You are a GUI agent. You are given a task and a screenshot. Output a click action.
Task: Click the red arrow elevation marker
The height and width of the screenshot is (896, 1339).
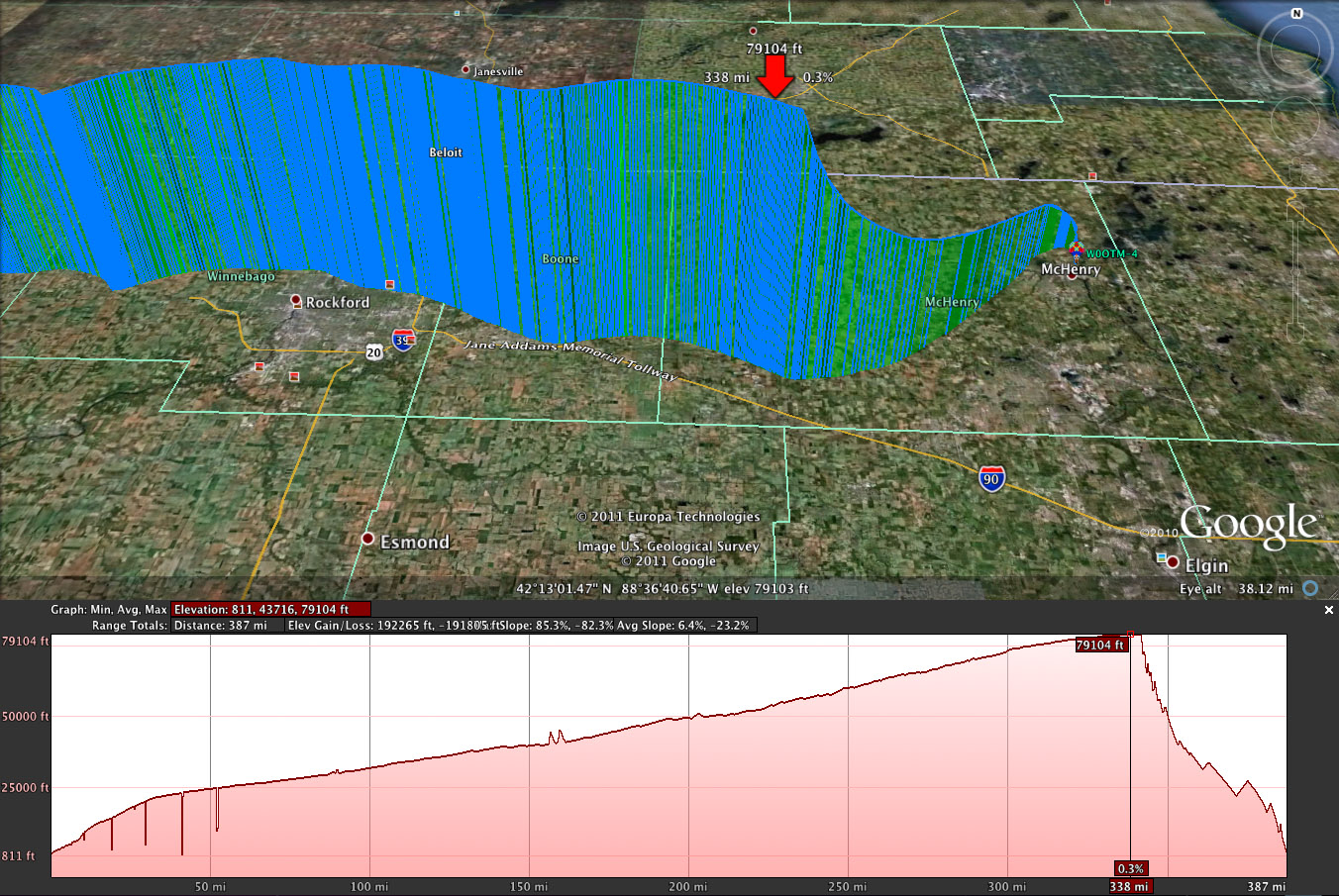774,76
